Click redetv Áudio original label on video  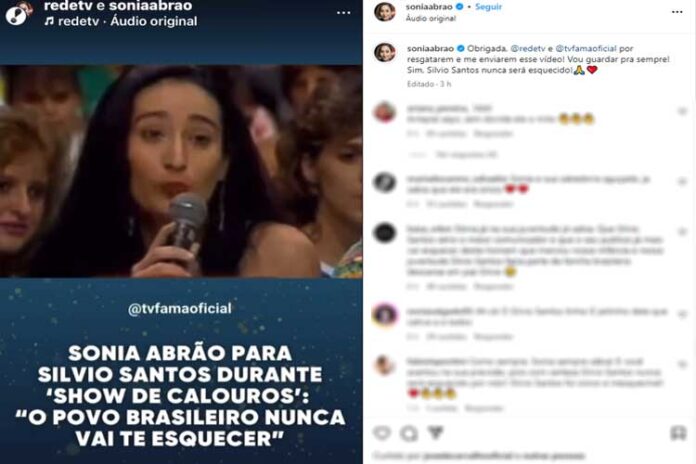click(x=121, y=21)
